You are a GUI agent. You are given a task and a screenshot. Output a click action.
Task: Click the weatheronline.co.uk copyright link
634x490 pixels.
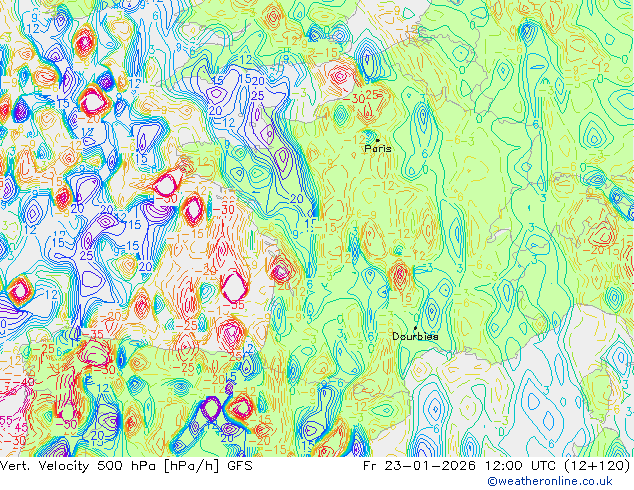[x=550, y=481]
